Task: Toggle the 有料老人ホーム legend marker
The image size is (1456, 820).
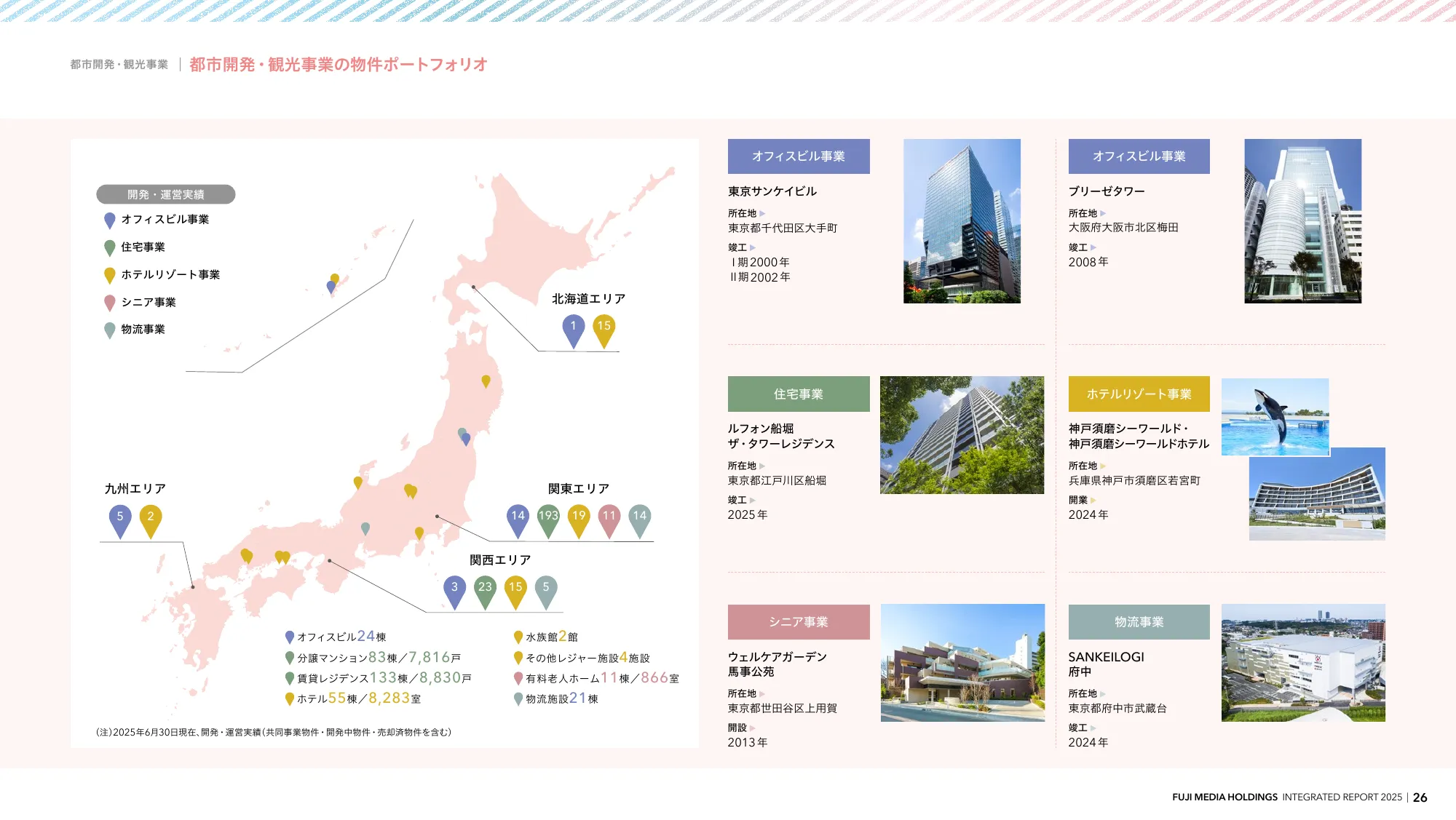Action: tap(518, 679)
